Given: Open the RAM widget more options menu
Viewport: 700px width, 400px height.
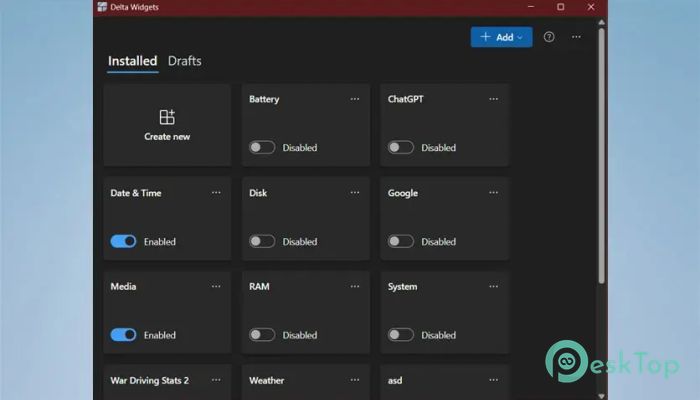Looking at the screenshot, I should 354,287.
